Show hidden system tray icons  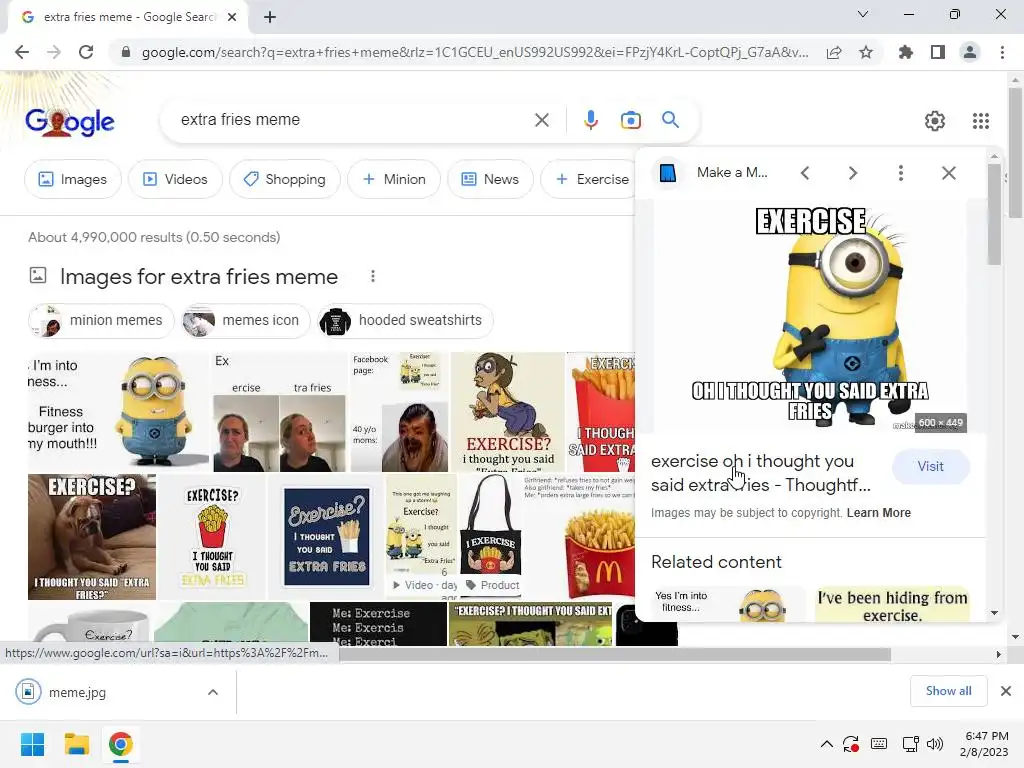826,744
